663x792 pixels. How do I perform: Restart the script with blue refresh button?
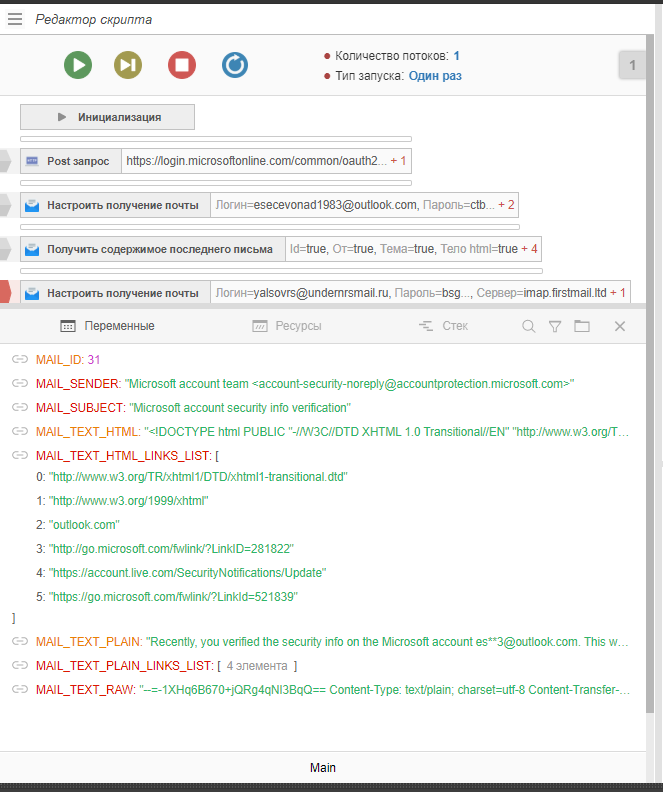[x=235, y=65]
